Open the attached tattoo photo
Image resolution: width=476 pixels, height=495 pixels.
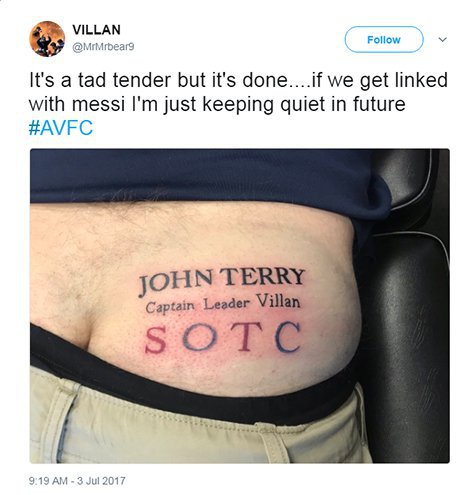tap(240, 306)
